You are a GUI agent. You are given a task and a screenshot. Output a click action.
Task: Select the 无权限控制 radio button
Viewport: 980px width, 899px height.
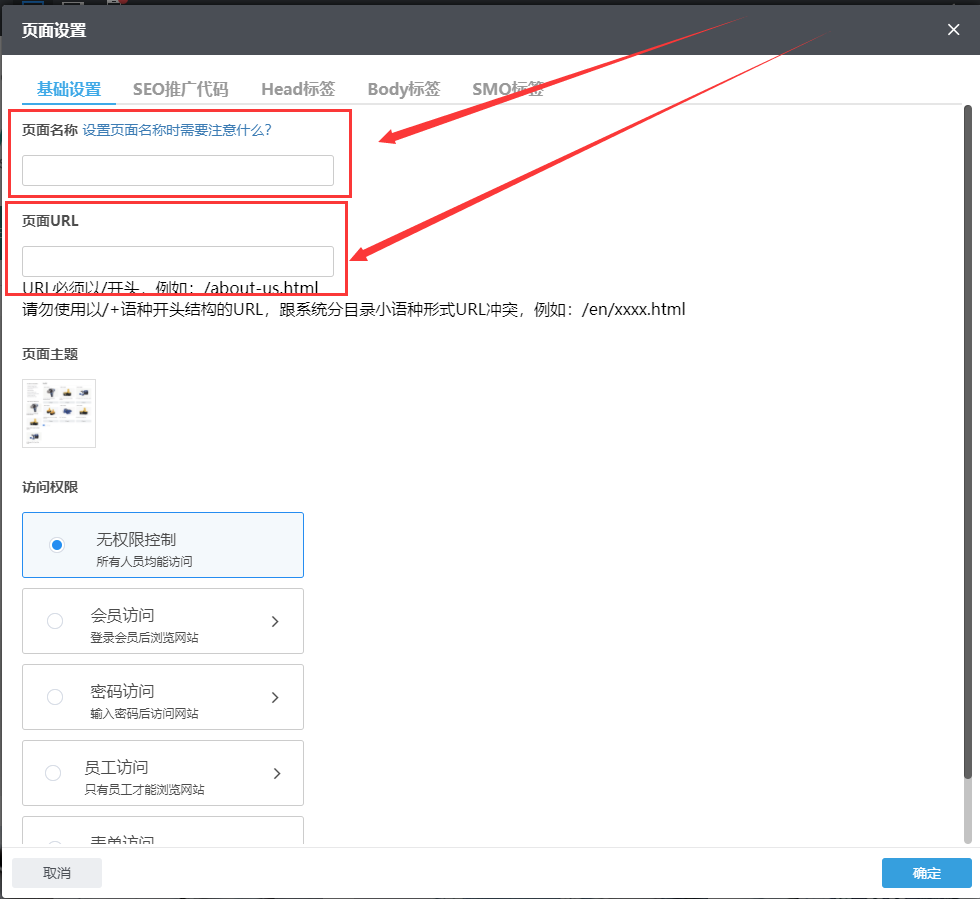coord(57,545)
